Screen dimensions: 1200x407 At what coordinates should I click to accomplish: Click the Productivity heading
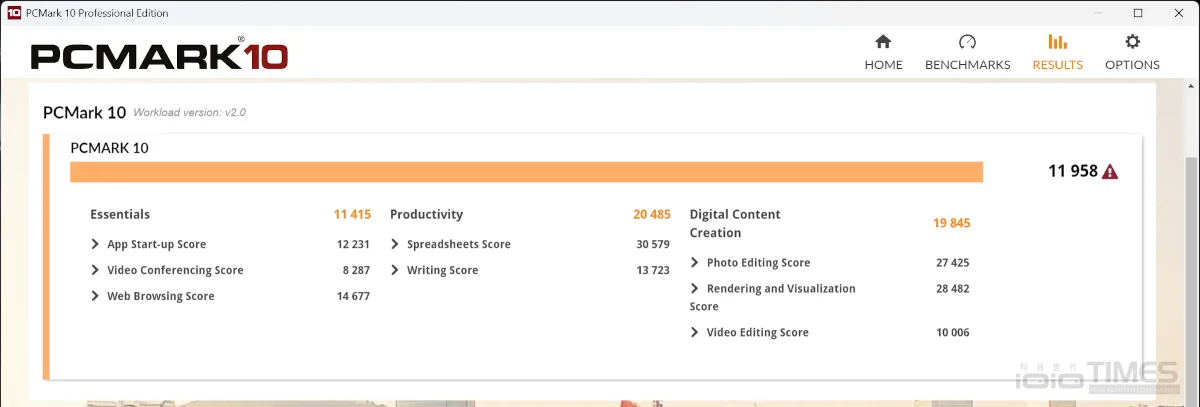pos(426,214)
